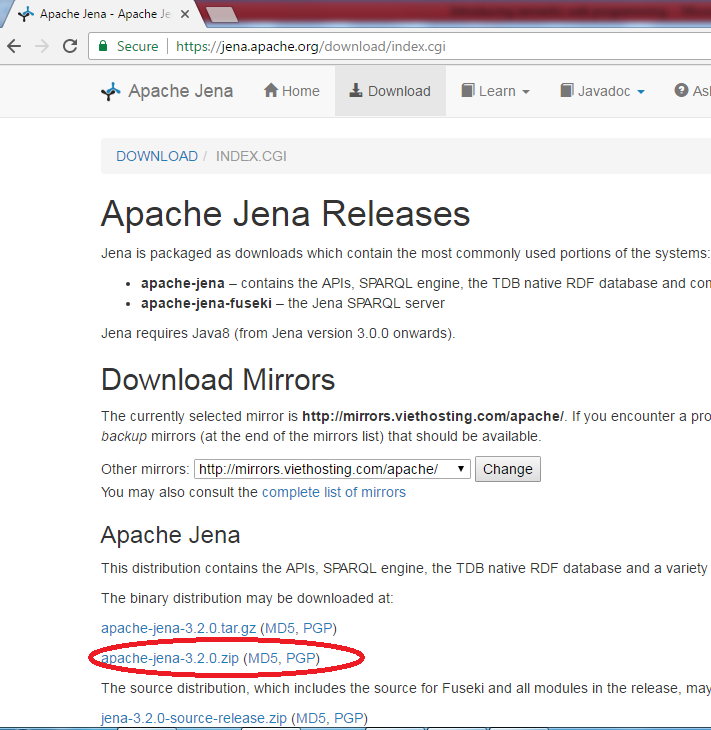Reload the page with refresh icon
Viewport: 711px width, 730px height.
click(x=70, y=46)
